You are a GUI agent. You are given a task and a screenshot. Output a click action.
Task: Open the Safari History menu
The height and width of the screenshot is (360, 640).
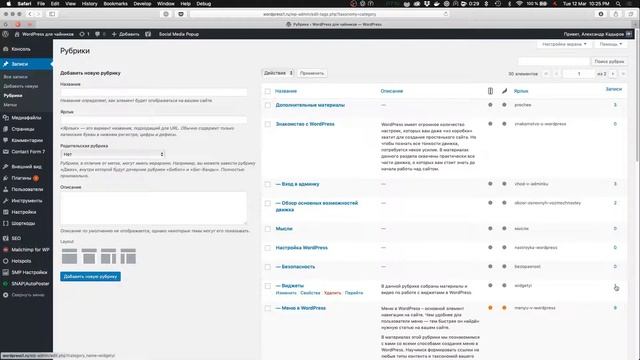pos(89,4)
